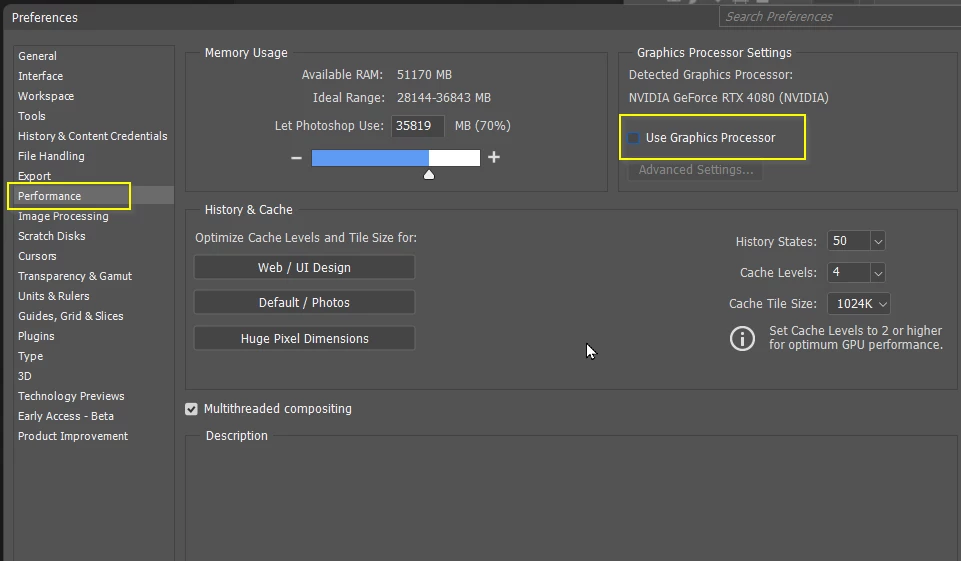
Task: Go to Scratch Disks preferences
Action: 51,236
